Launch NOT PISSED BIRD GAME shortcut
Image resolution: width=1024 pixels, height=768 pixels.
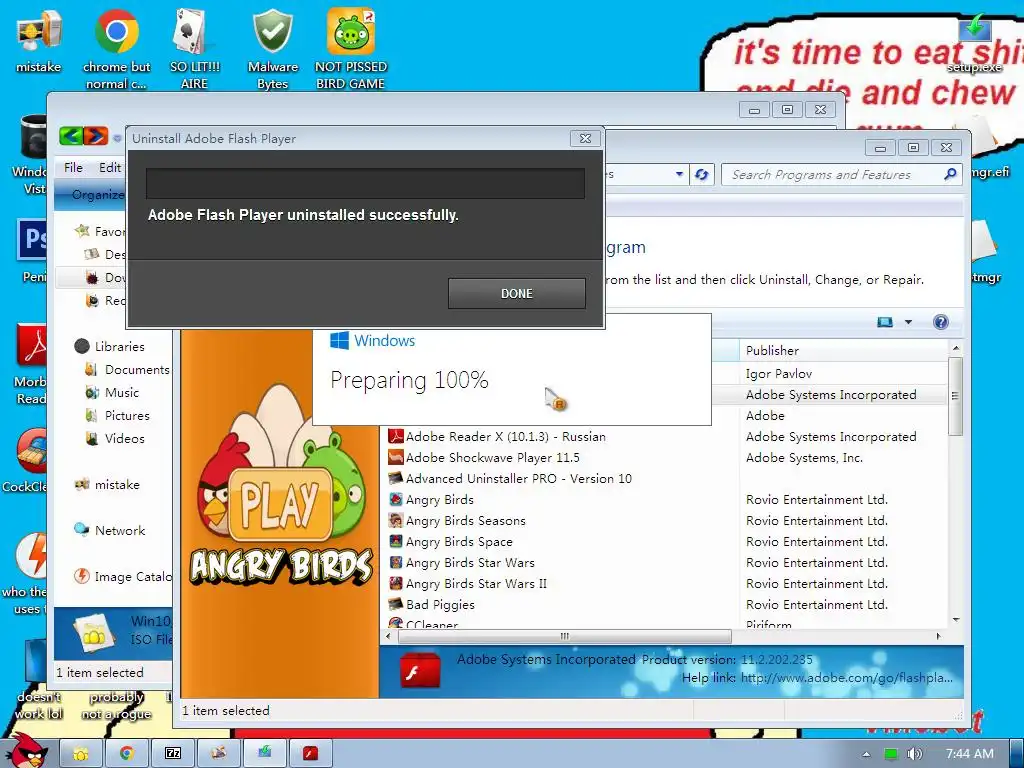coord(351,49)
